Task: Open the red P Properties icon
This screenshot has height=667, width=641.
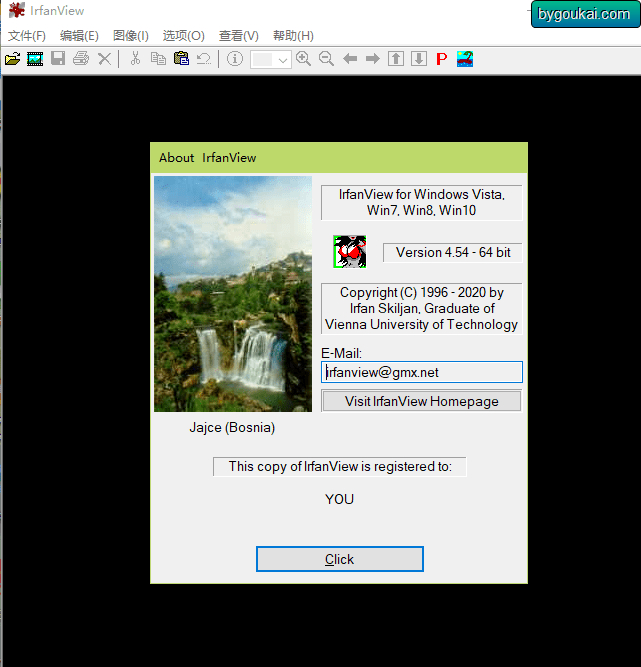Action: [442, 59]
